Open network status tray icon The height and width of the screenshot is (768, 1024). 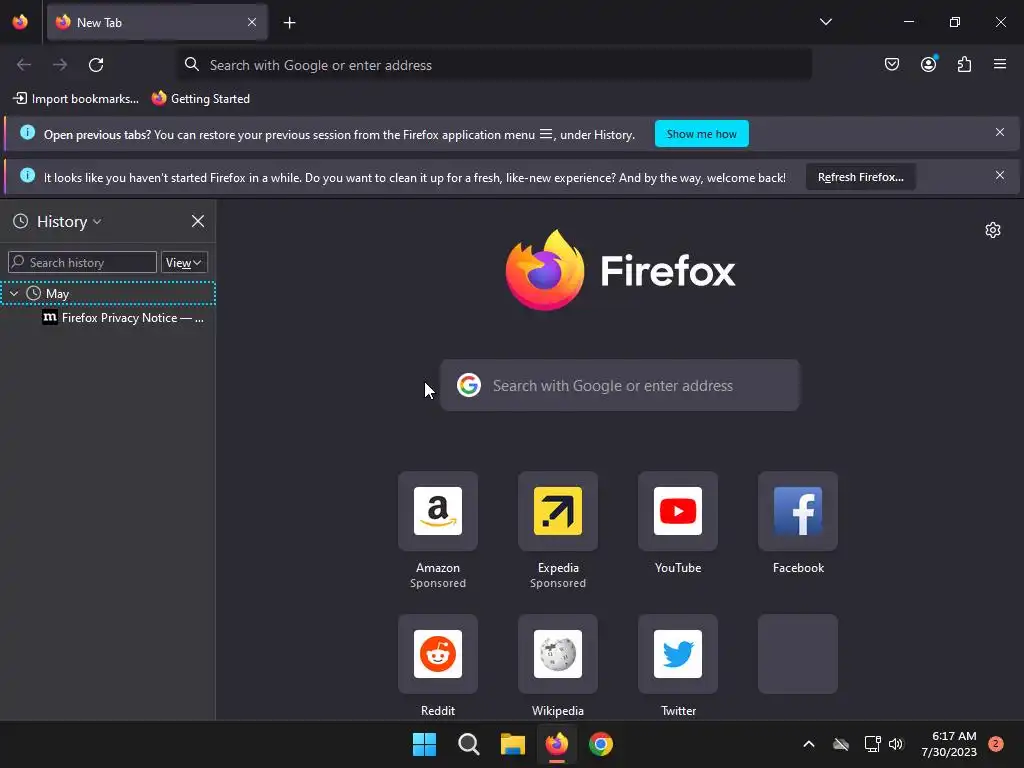click(872, 744)
